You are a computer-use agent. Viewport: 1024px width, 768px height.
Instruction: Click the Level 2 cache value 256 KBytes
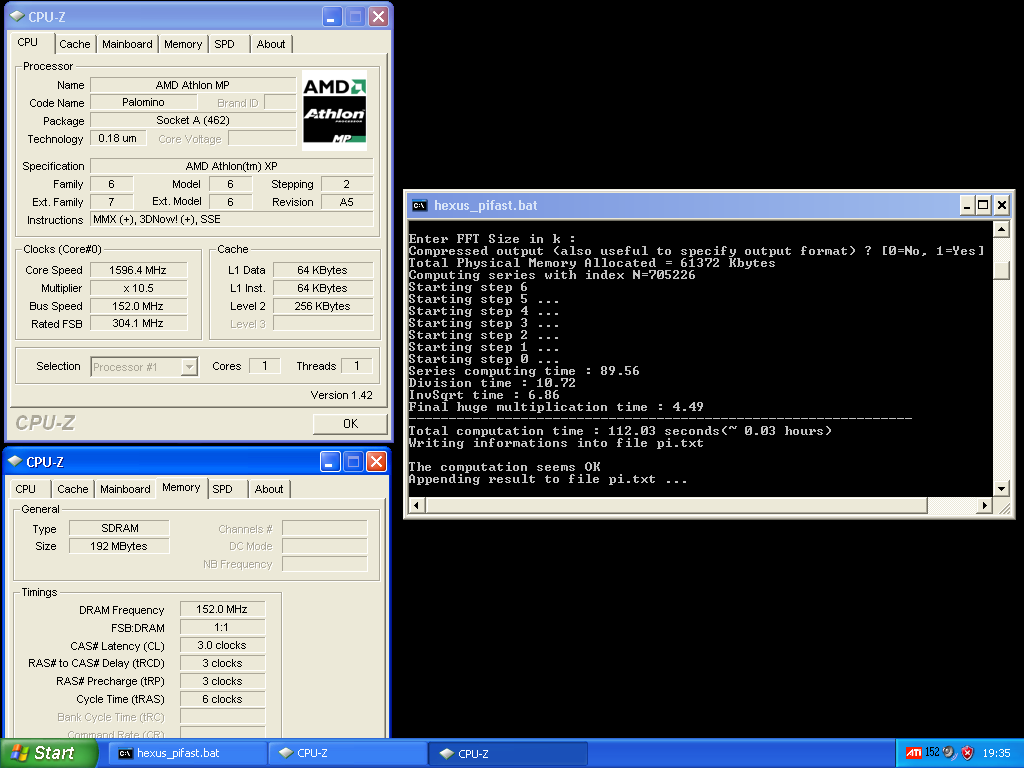point(323,306)
